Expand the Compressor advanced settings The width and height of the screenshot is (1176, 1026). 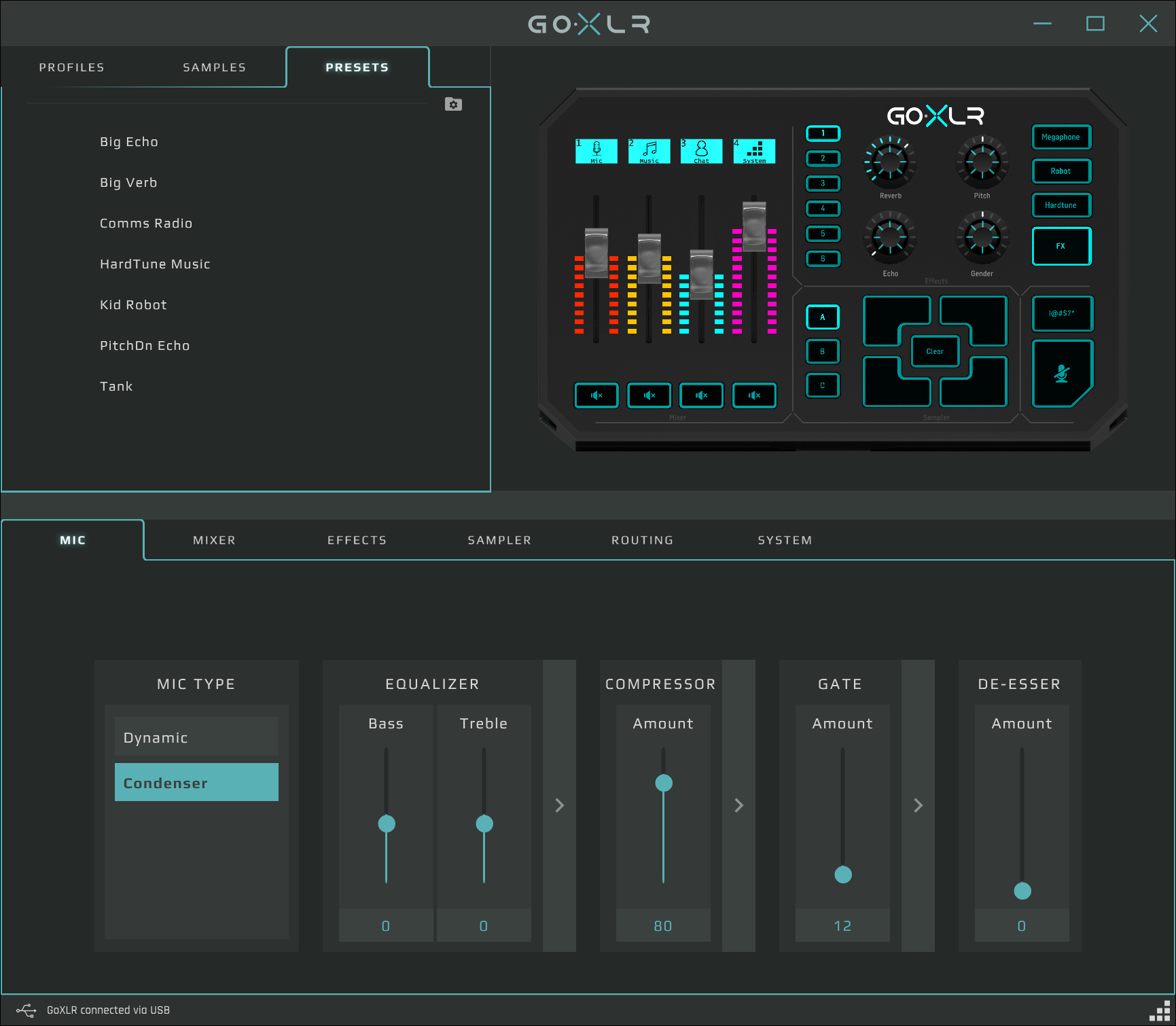click(x=738, y=805)
